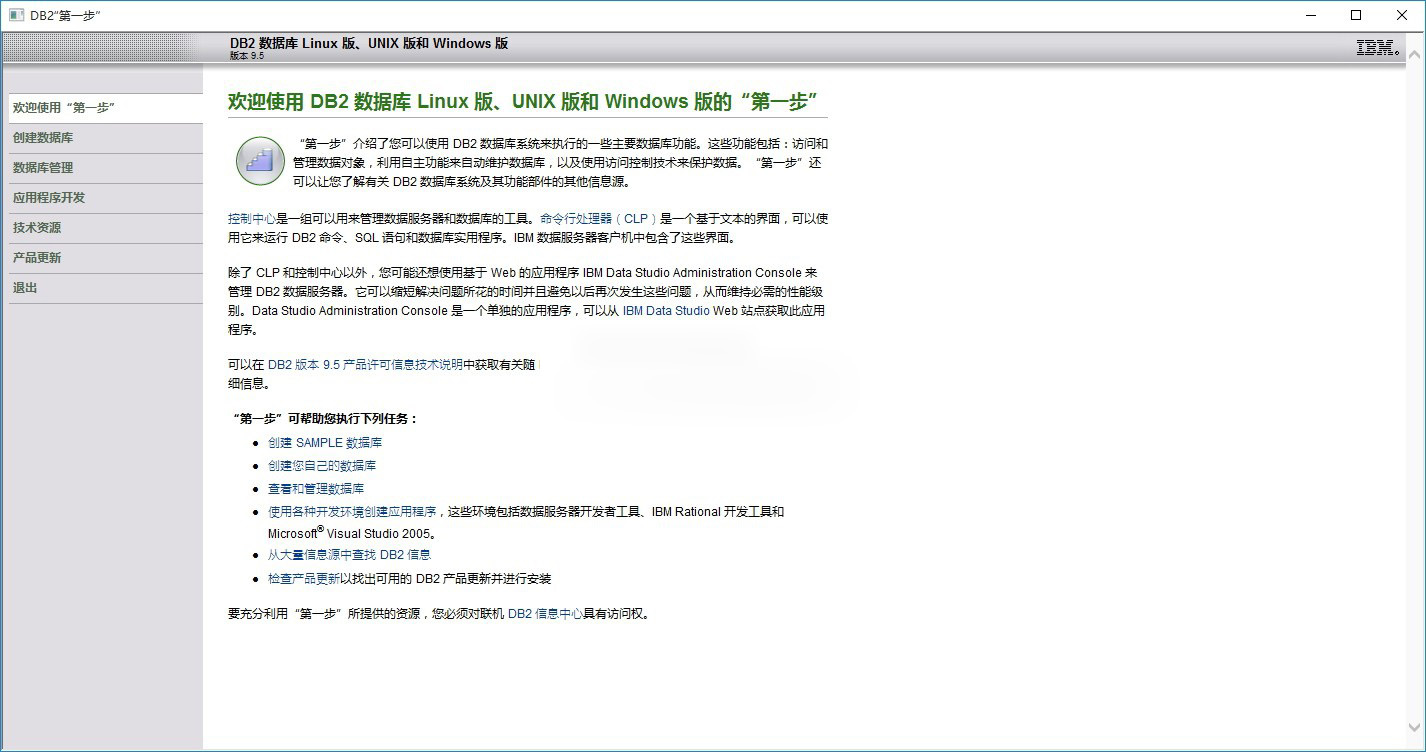Close the DB2 第一步 window
Image resolution: width=1426 pixels, height=752 pixels.
click(1402, 15)
